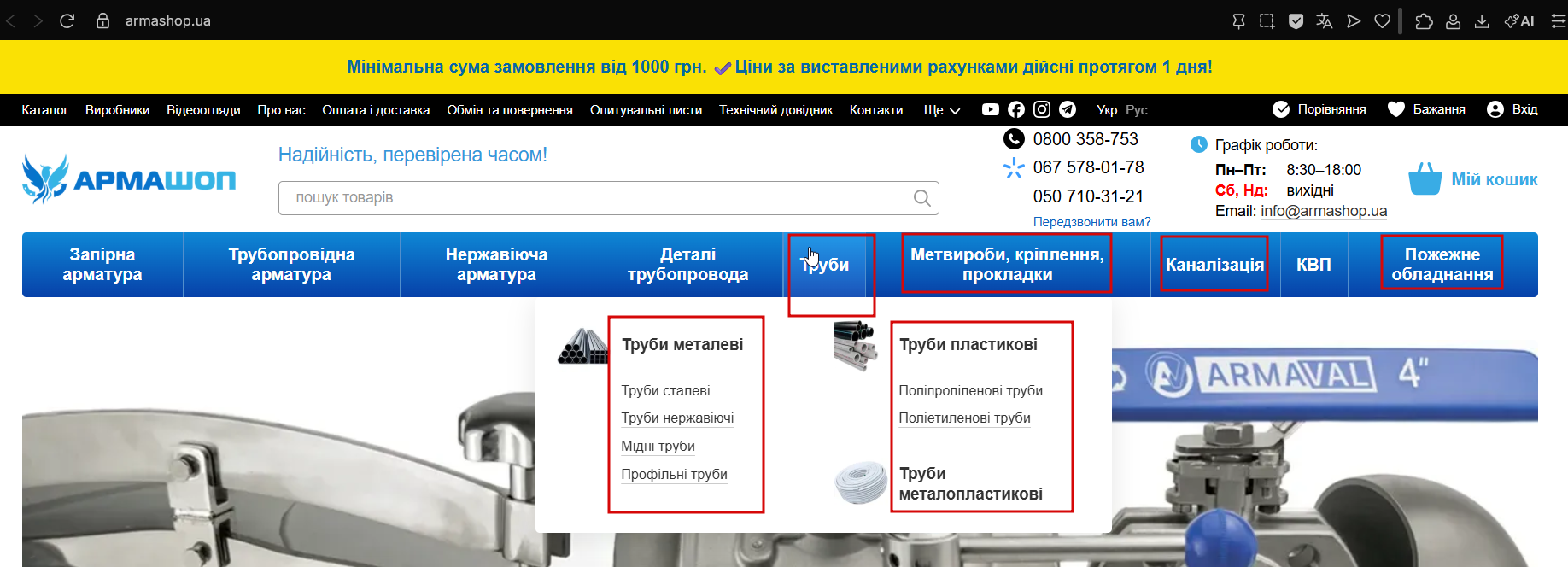Reload the page with the refresh icon

pyautogui.click(x=67, y=20)
